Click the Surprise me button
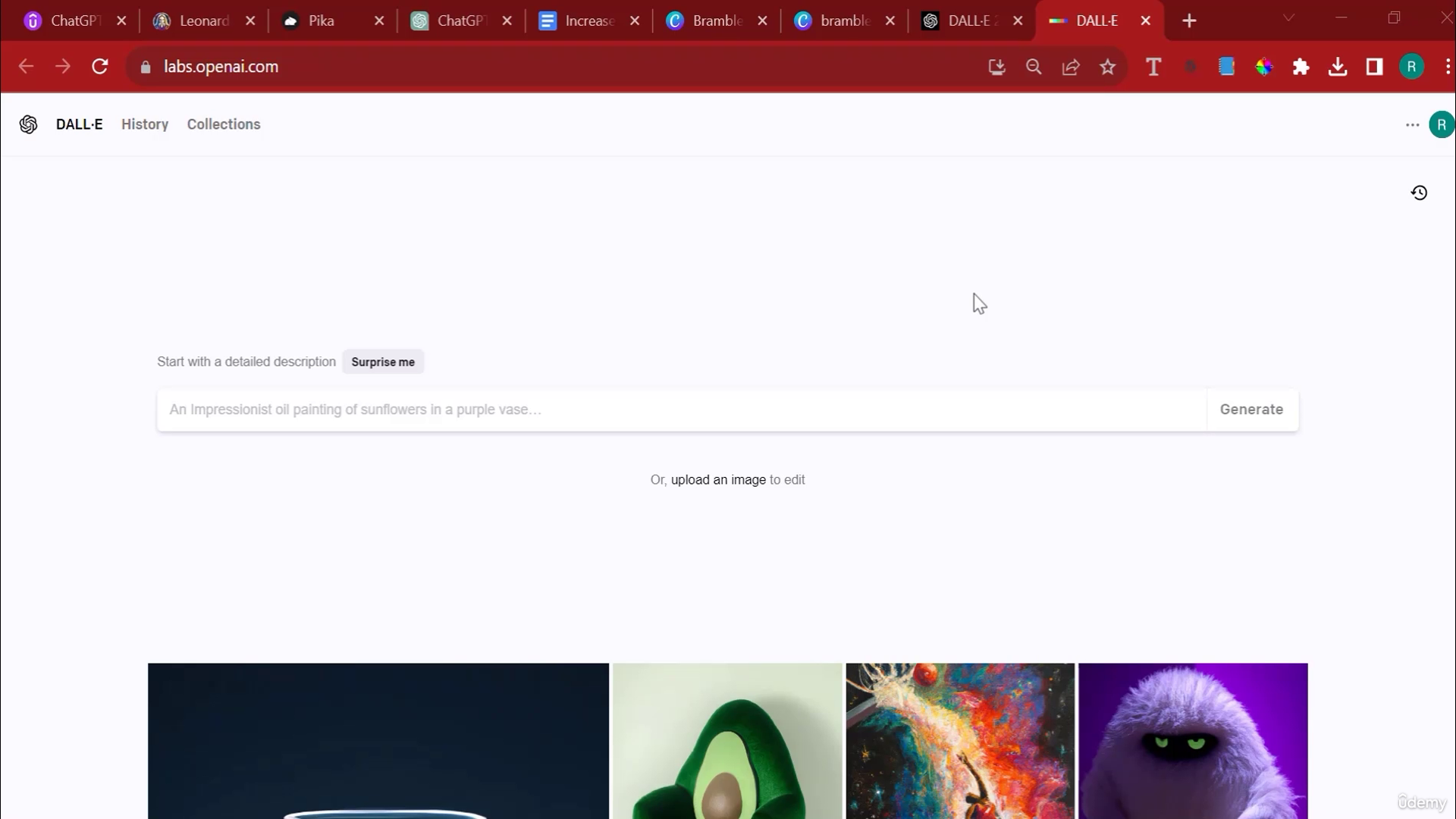This screenshot has height=819, width=1456. tap(383, 362)
